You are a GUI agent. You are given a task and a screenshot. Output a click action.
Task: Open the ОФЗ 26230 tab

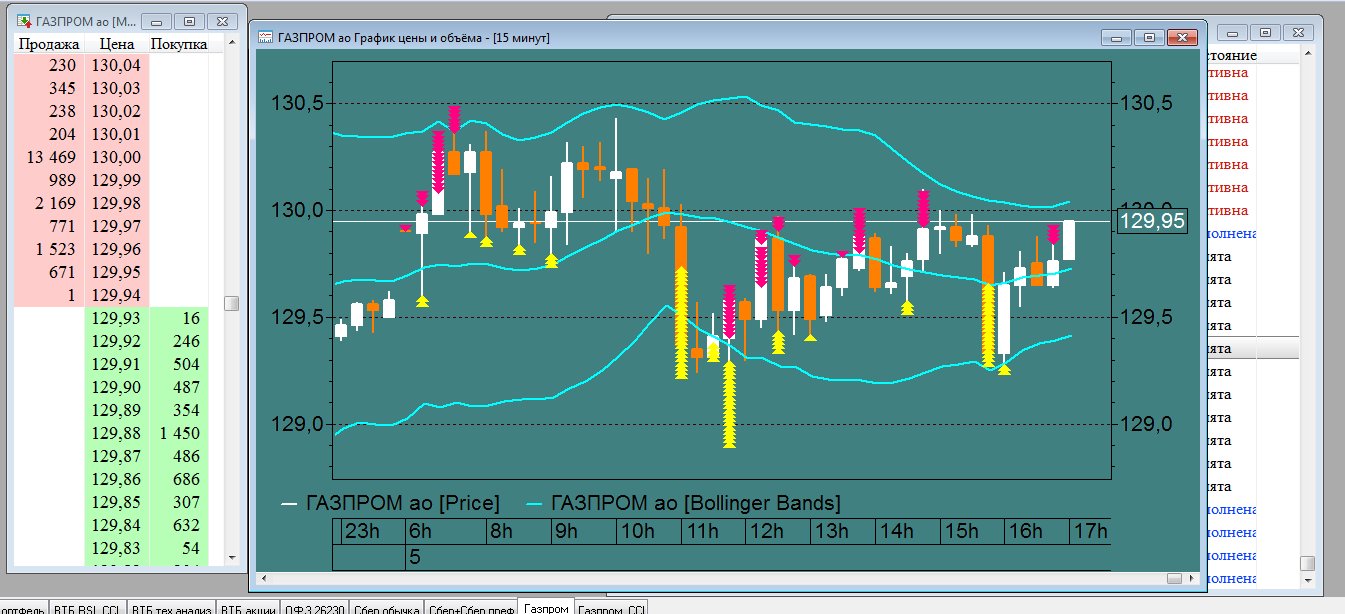(316, 608)
